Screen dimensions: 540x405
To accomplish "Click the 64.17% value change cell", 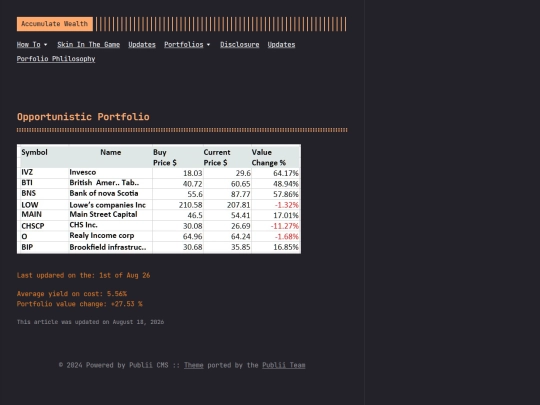I will (285, 173).
